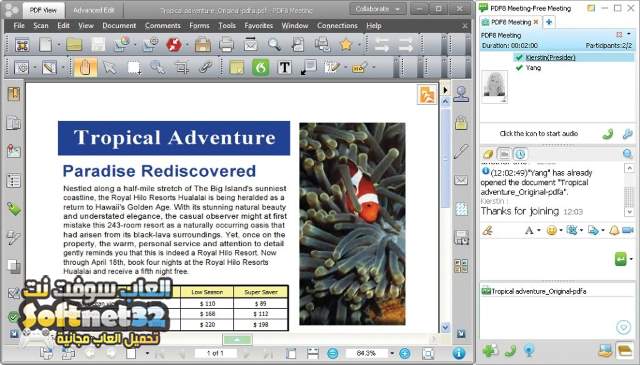Viewport: 640px width, 365px height.
Task: Click the padlock security icon in right sidebar
Action: point(461,122)
